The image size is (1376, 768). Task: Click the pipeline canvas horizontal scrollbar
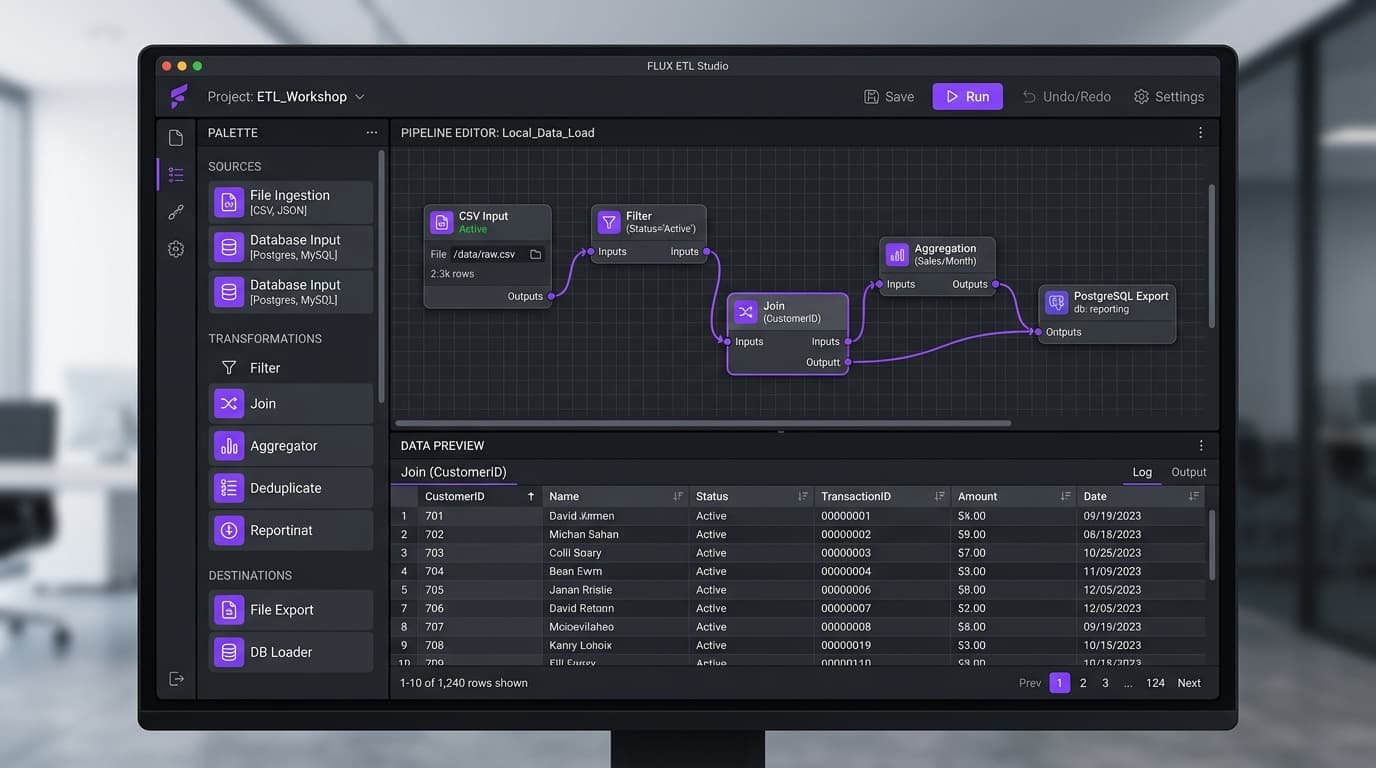tap(703, 423)
